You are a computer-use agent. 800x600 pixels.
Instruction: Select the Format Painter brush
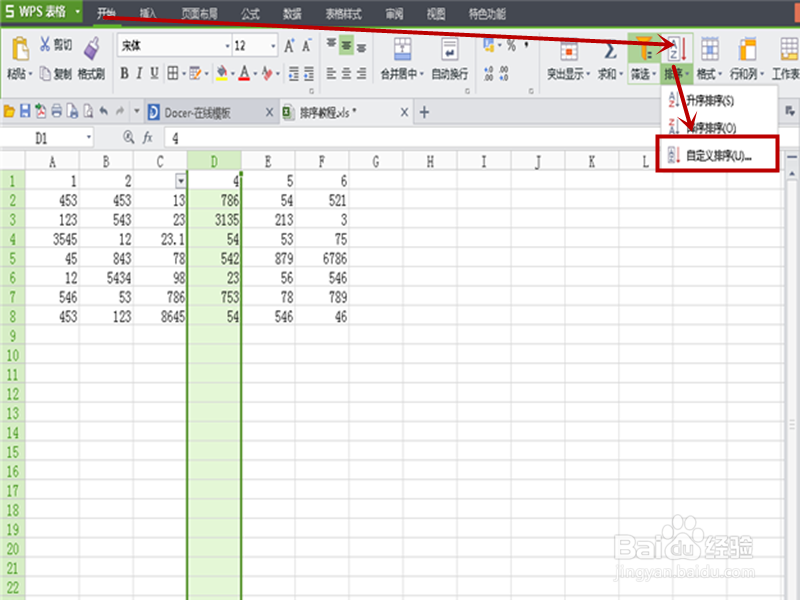[91, 48]
